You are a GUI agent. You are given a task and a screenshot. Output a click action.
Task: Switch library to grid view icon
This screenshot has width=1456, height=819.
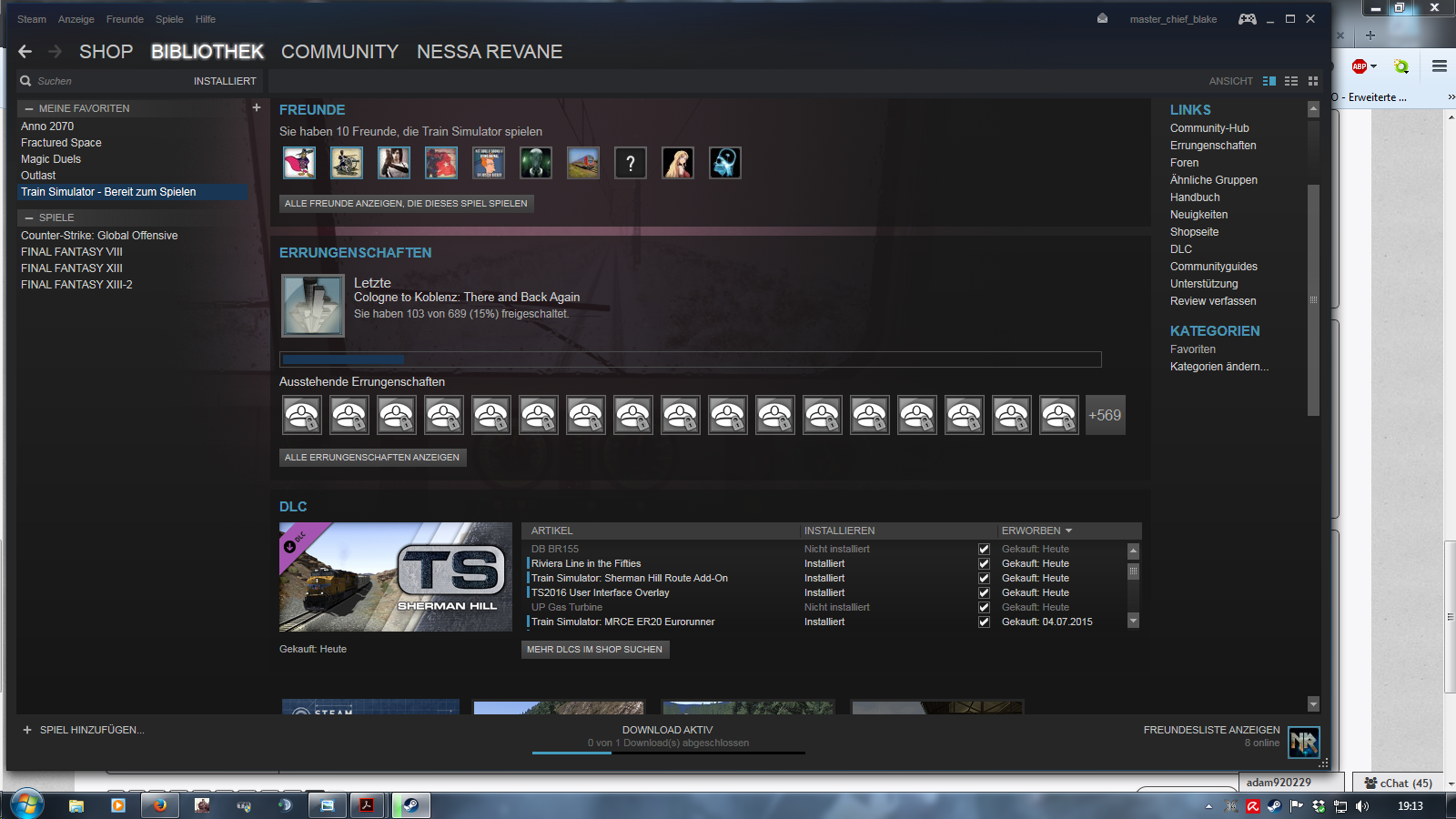tap(1313, 81)
